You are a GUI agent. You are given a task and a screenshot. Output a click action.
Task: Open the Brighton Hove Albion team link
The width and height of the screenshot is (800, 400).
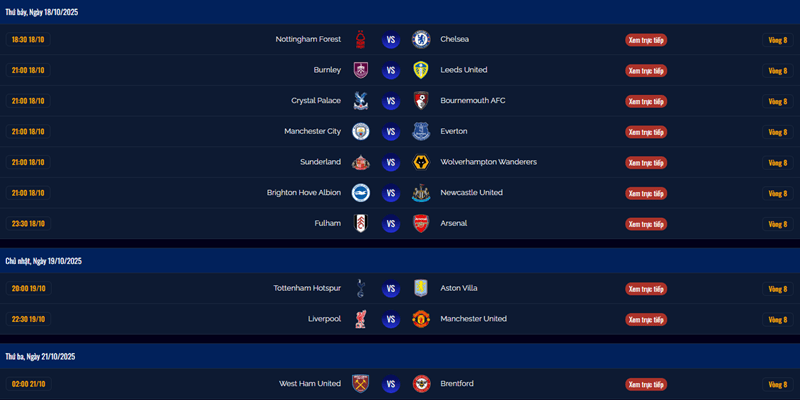click(x=304, y=192)
